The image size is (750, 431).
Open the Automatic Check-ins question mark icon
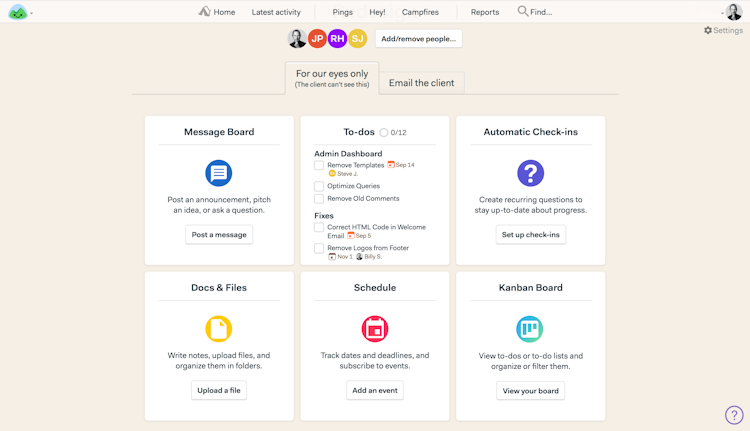pos(531,173)
